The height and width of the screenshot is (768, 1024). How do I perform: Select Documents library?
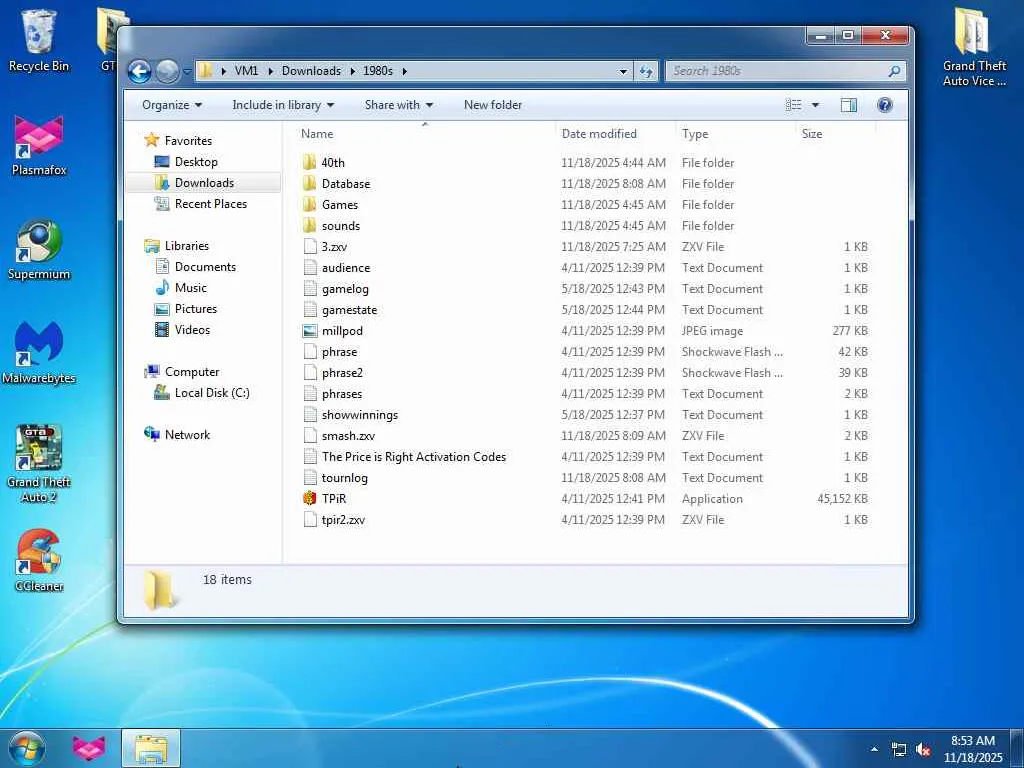[205, 267]
